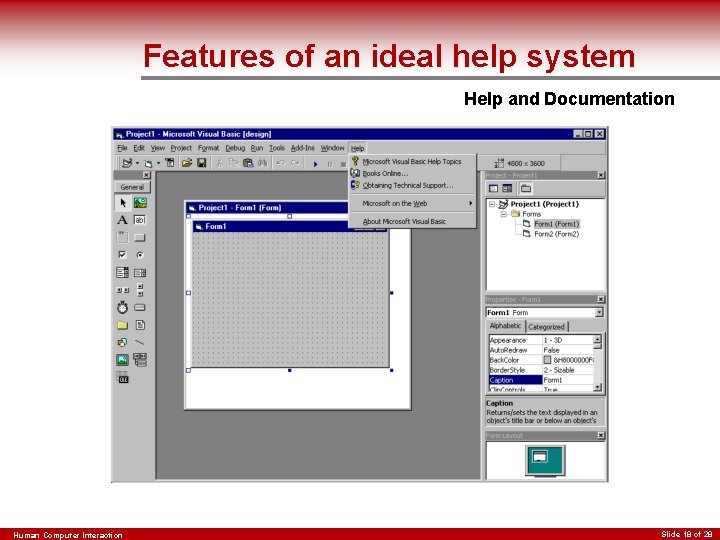Open the Debug menu
720x540 pixels.
(x=235, y=148)
